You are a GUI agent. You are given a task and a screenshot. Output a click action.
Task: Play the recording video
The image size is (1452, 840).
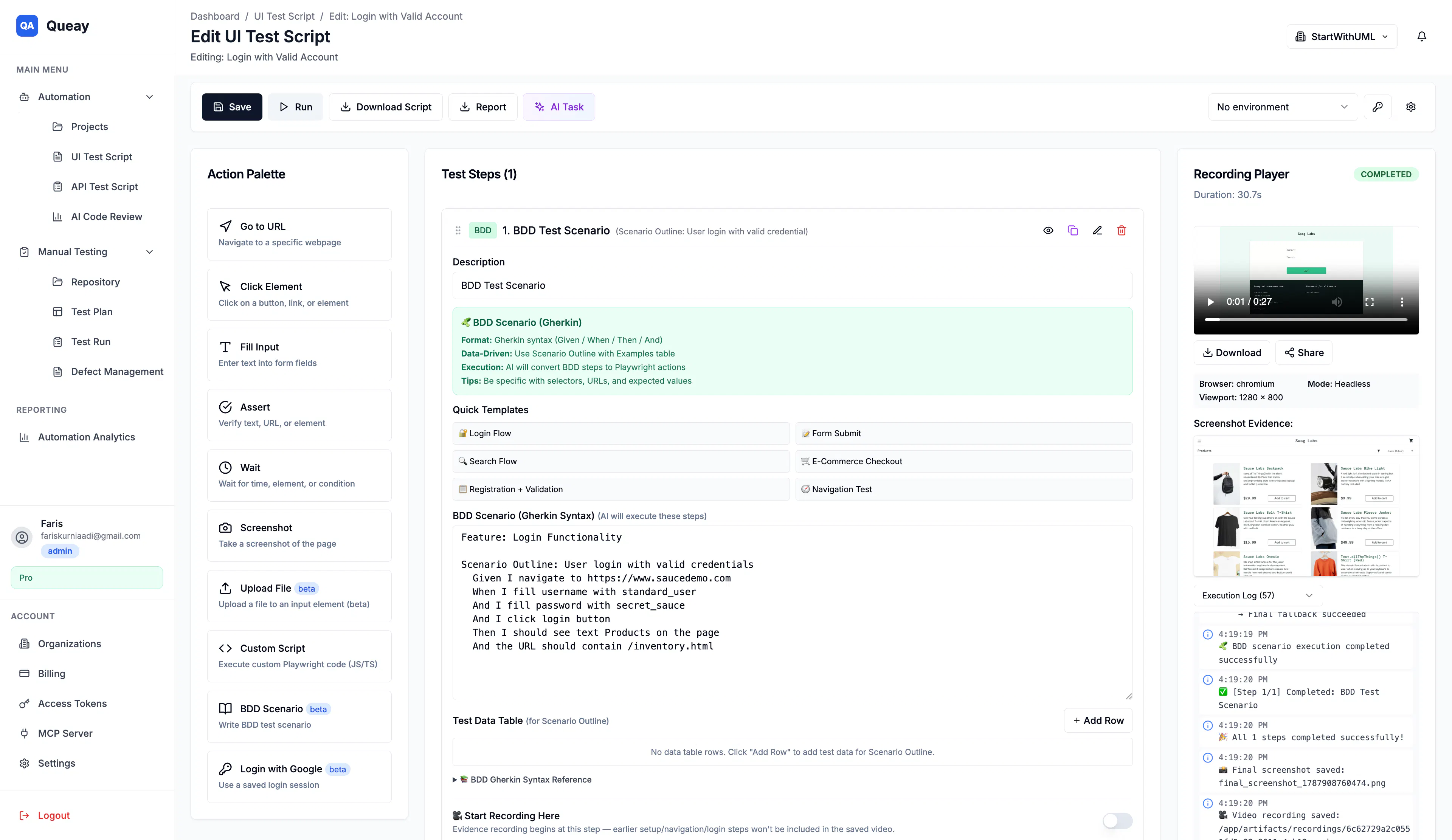[x=1211, y=302]
